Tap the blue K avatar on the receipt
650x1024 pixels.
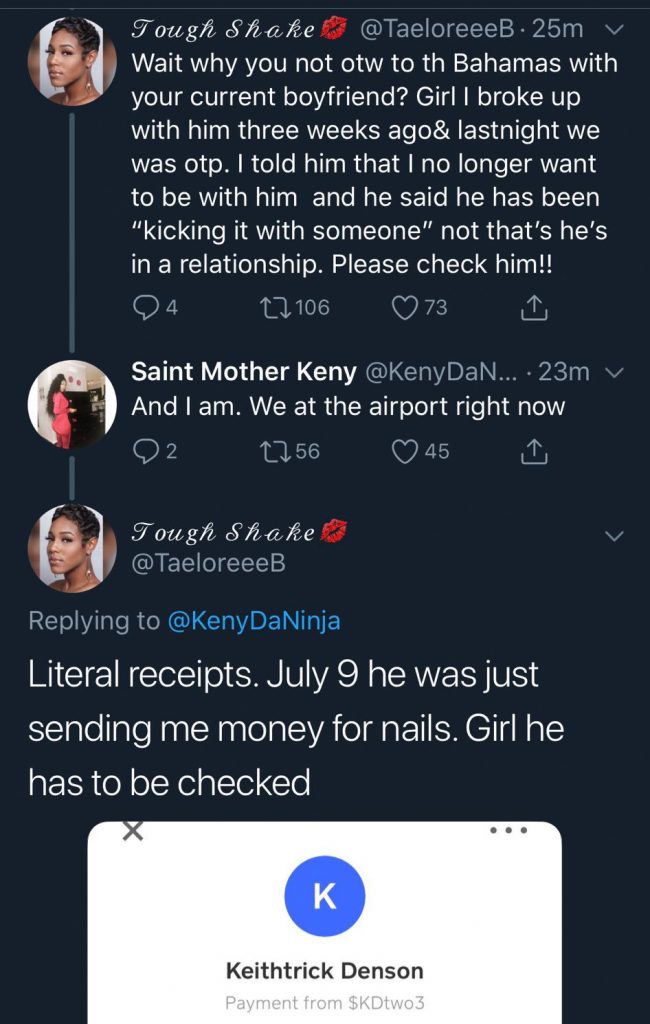pos(325,896)
